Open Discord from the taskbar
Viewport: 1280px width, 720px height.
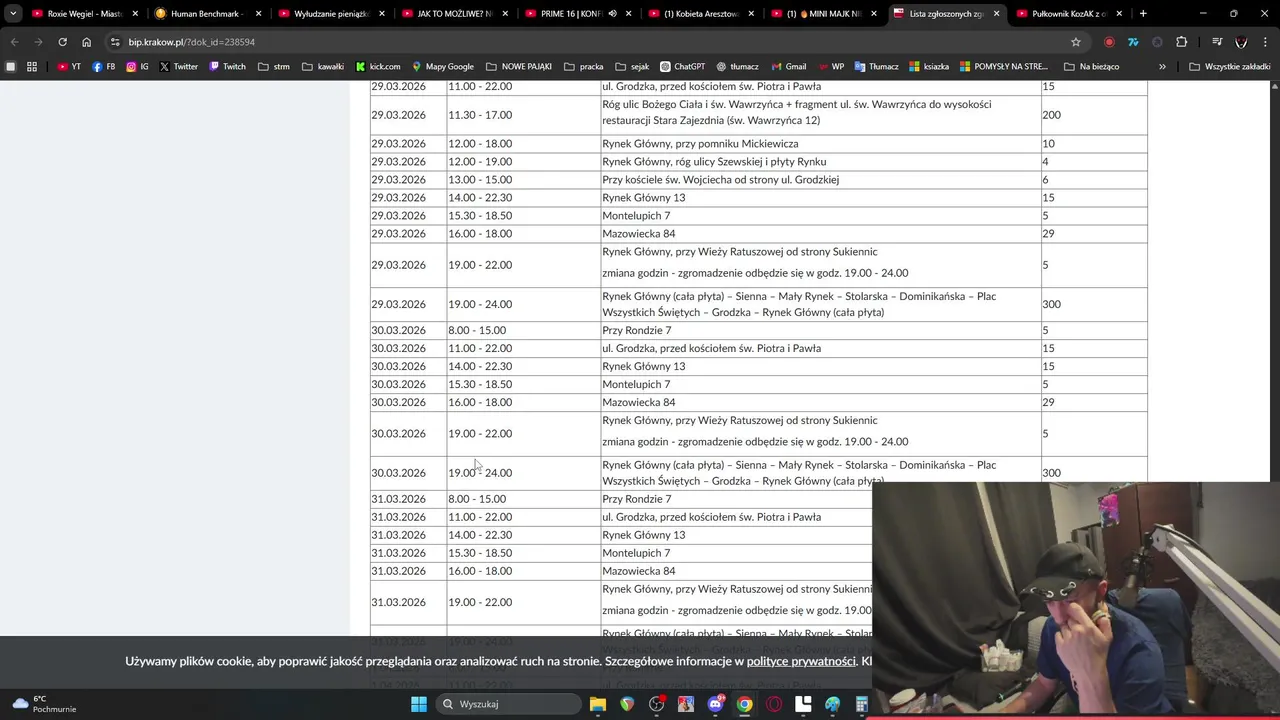point(715,704)
